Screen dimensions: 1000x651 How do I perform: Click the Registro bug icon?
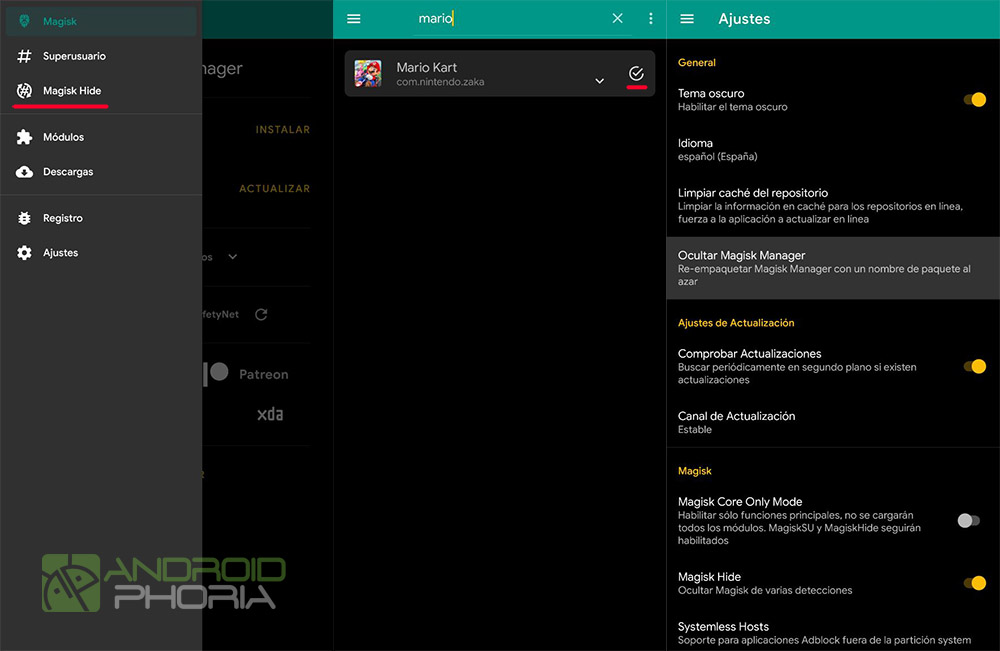(24, 218)
